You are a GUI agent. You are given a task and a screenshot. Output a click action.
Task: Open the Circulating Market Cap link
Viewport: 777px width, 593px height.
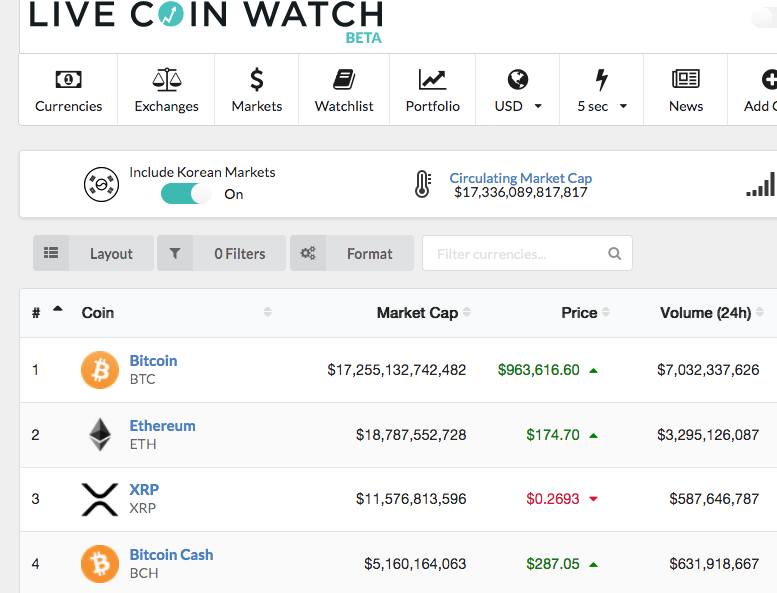520,178
